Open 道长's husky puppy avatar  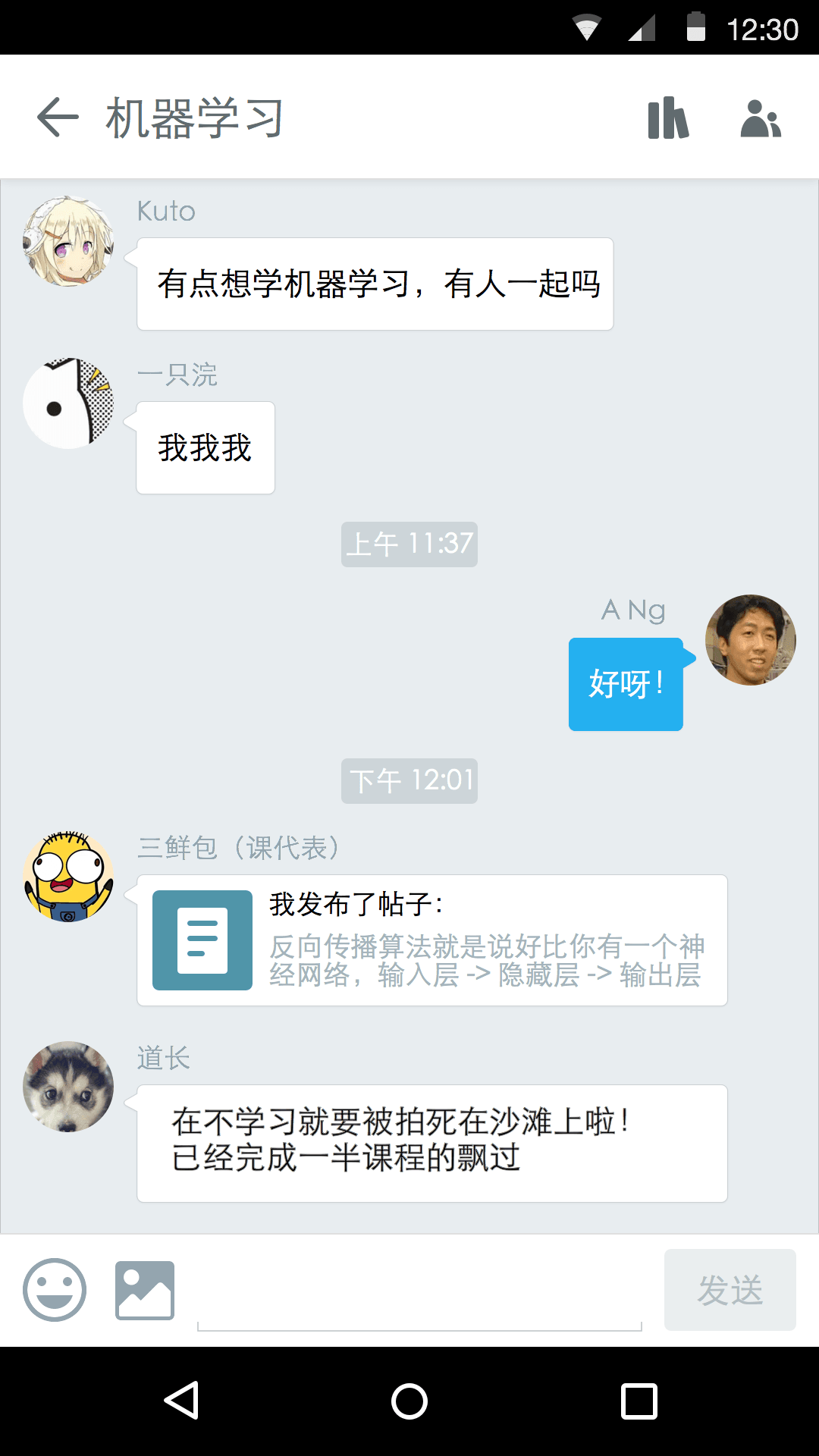tap(68, 1087)
